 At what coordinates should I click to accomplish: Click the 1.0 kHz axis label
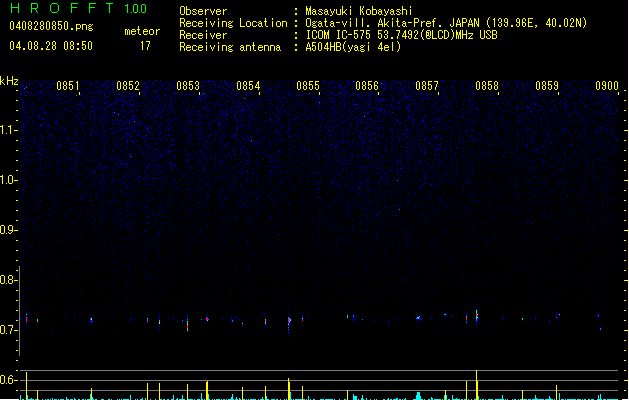[x=8, y=180]
